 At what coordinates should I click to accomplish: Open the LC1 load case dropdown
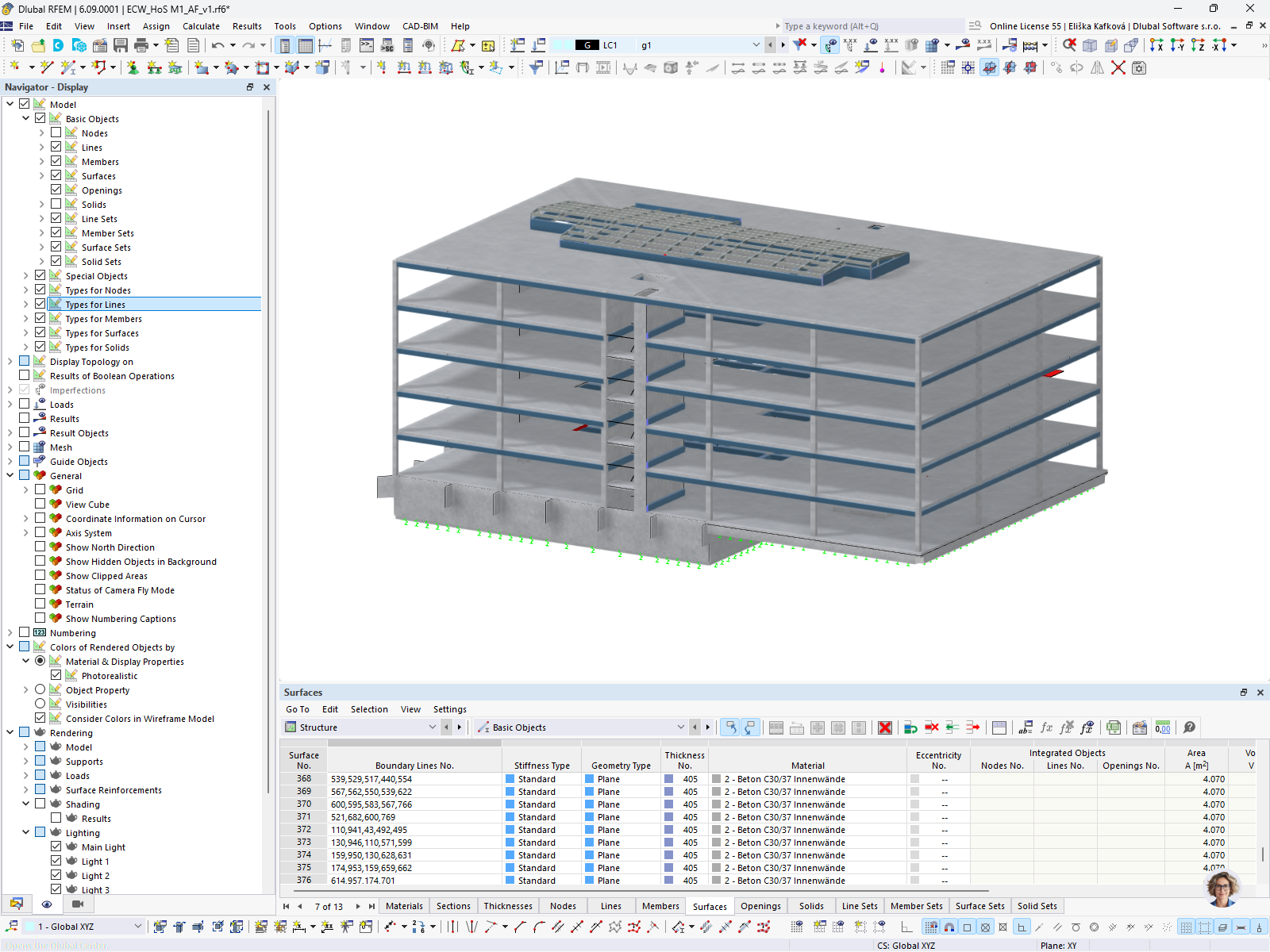point(756,45)
